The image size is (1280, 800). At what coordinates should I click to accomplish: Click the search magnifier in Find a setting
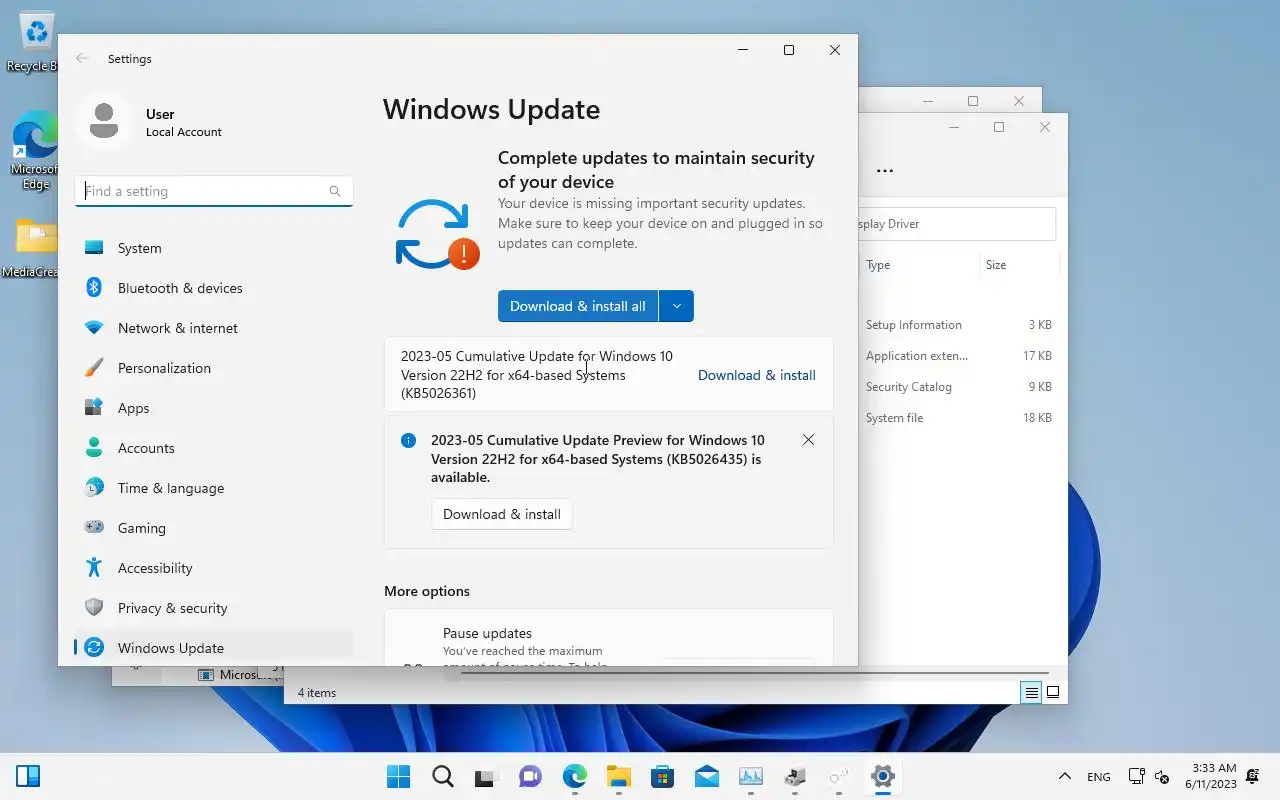(x=335, y=191)
